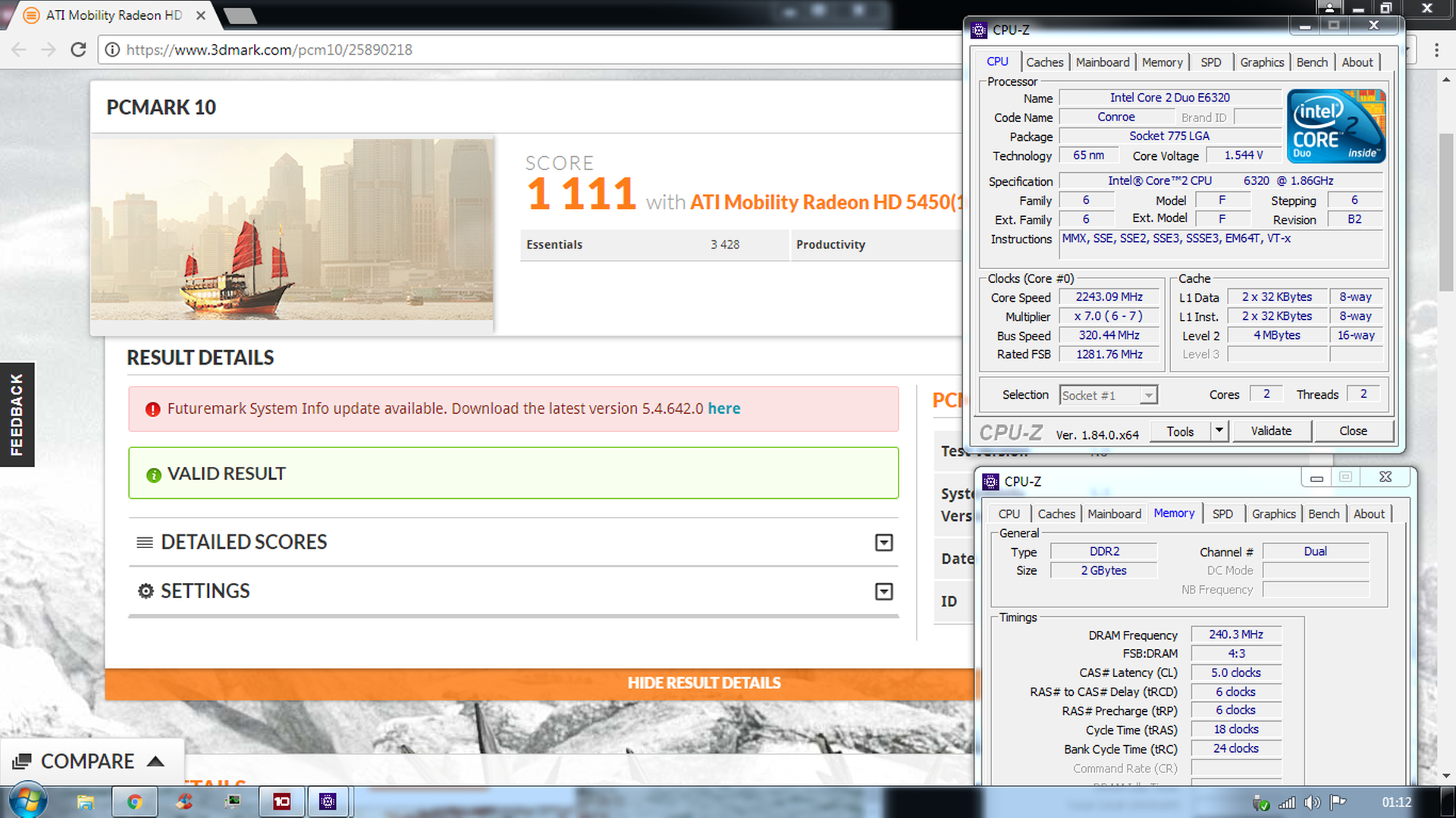
Task: Click the PCMark 10 junk boat thumbnail
Action: coord(292,229)
